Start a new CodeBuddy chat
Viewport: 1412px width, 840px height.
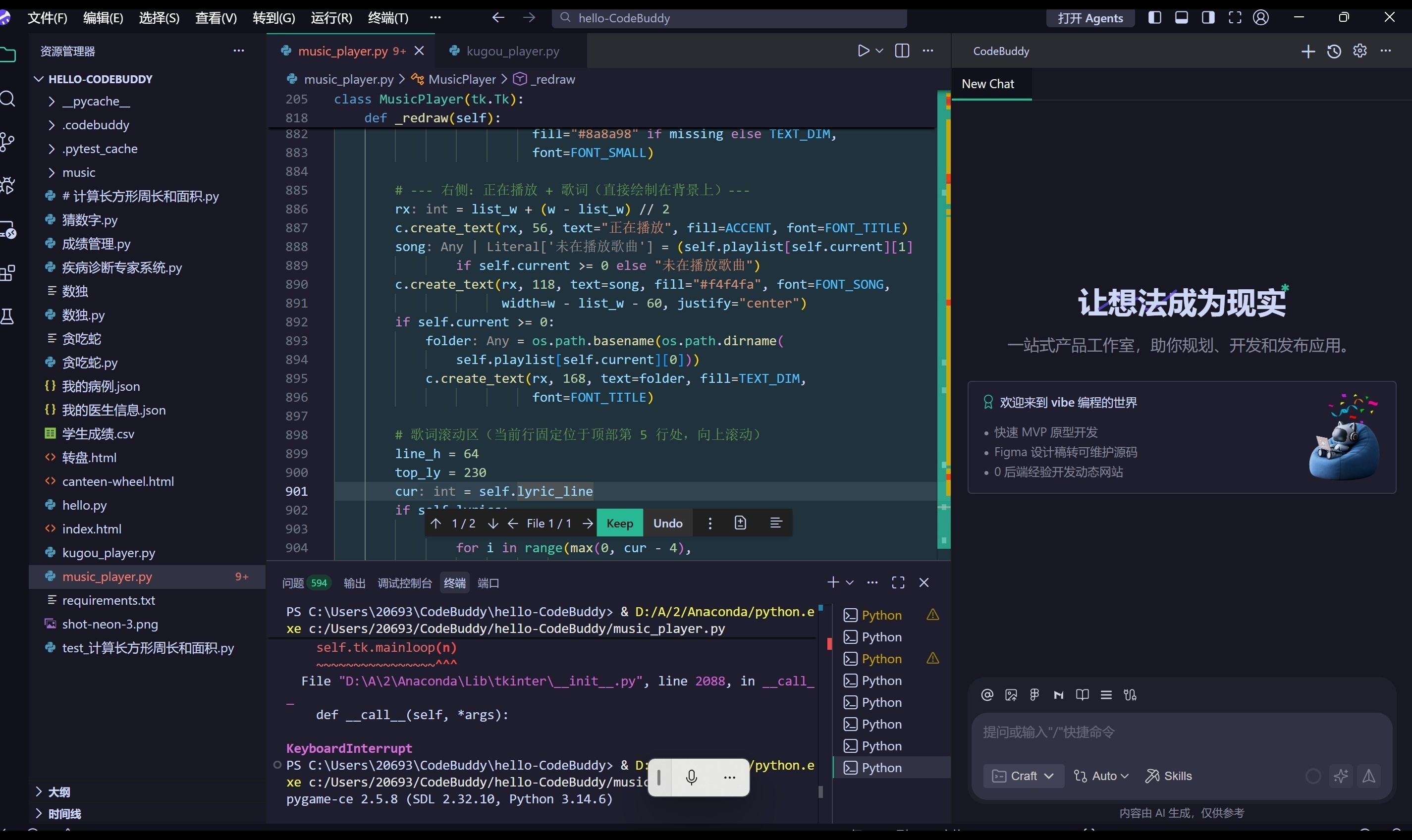1308,52
